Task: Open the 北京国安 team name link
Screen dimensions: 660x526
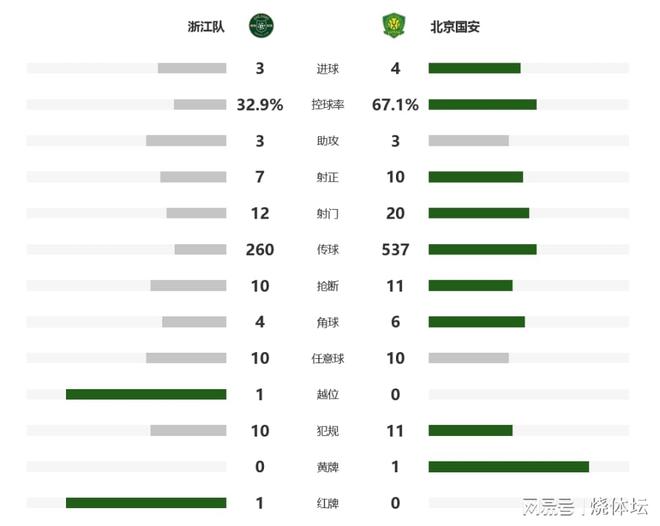Action: coord(455,27)
